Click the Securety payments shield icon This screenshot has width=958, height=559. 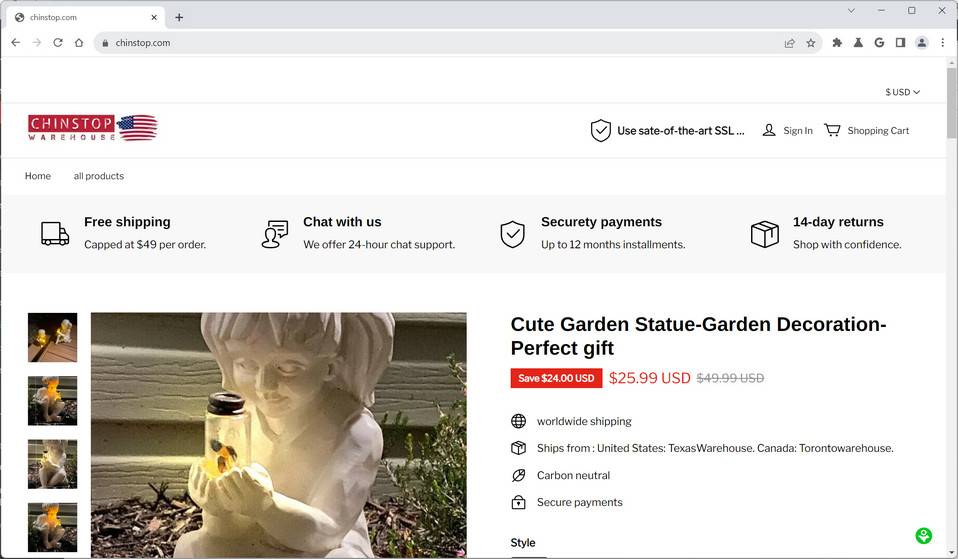513,234
